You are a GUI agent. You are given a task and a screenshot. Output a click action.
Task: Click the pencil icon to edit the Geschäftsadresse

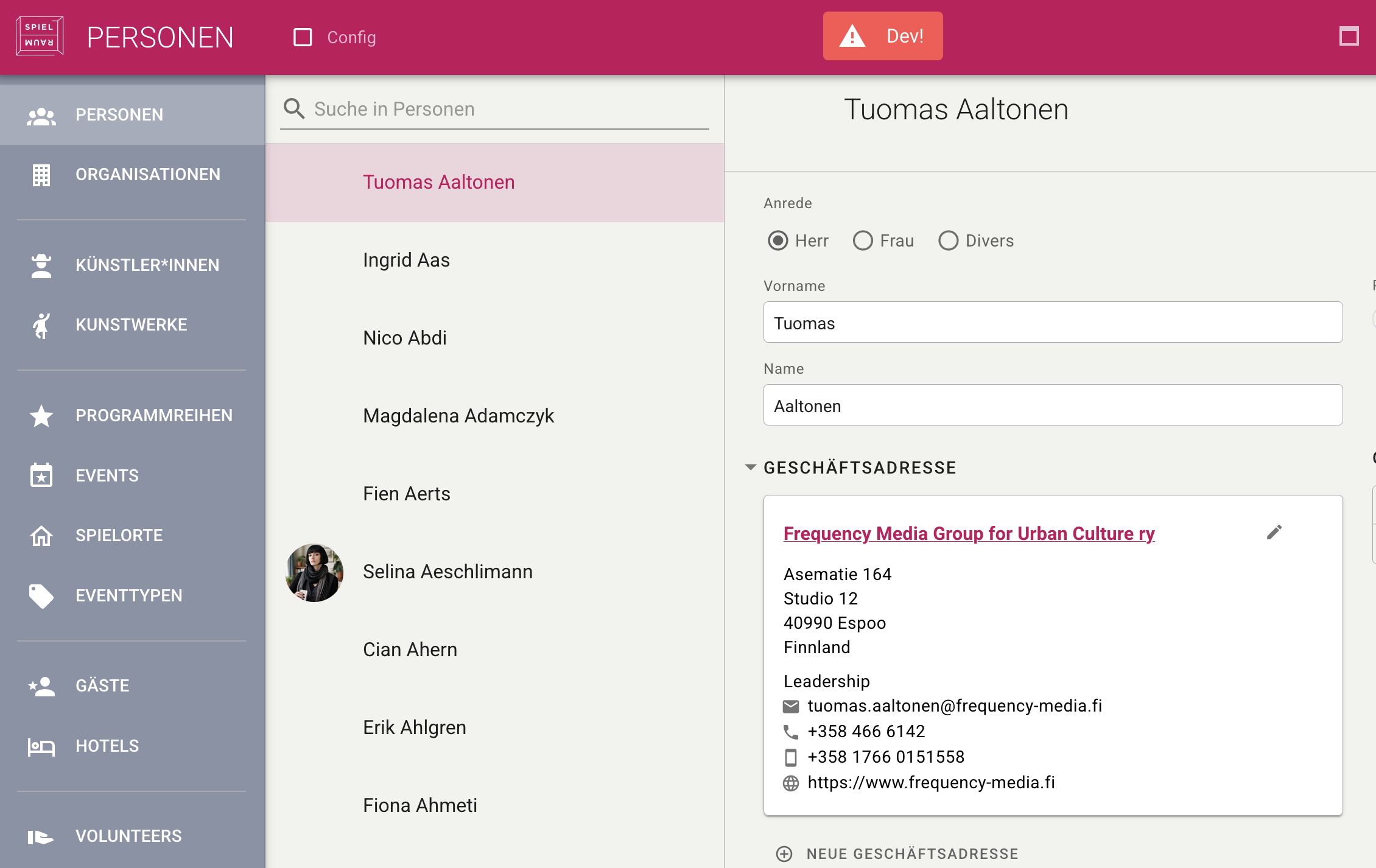(1274, 533)
